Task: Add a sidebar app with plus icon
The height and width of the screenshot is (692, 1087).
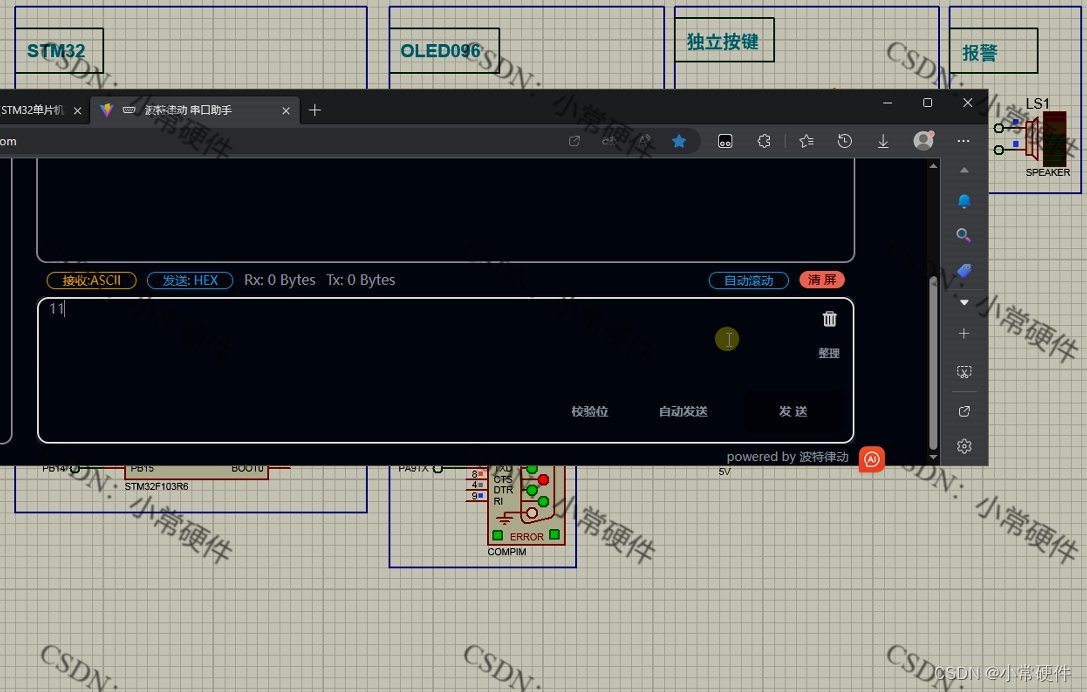Action: point(964,334)
